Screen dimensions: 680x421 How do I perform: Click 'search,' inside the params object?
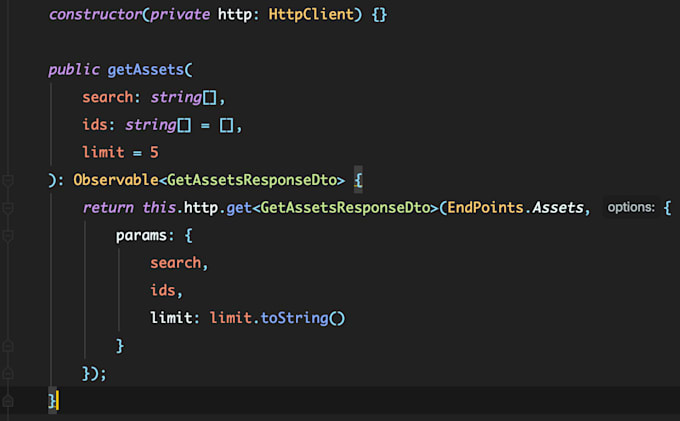point(179,263)
